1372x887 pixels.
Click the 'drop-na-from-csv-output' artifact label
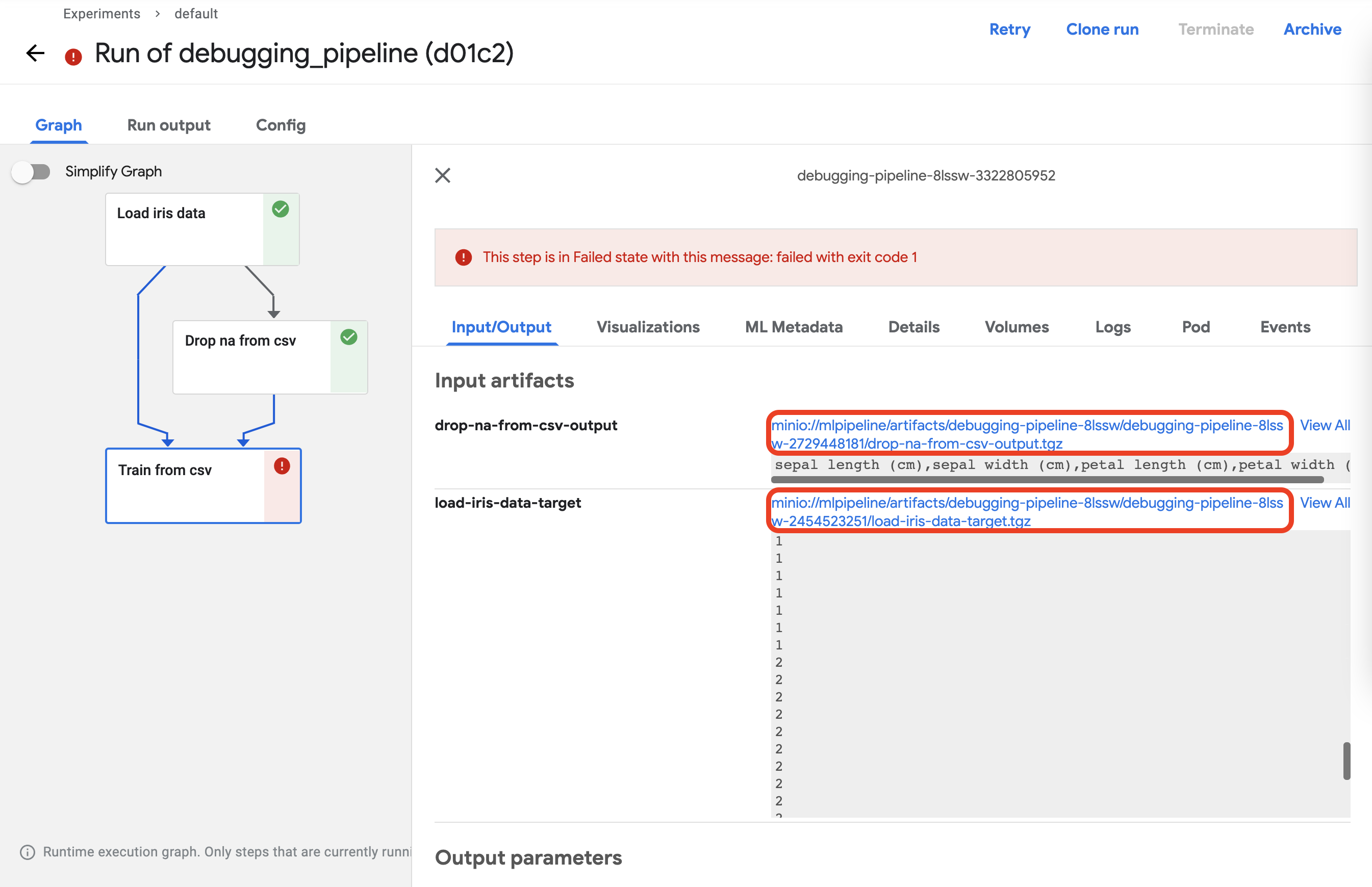(x=525, y=425)
